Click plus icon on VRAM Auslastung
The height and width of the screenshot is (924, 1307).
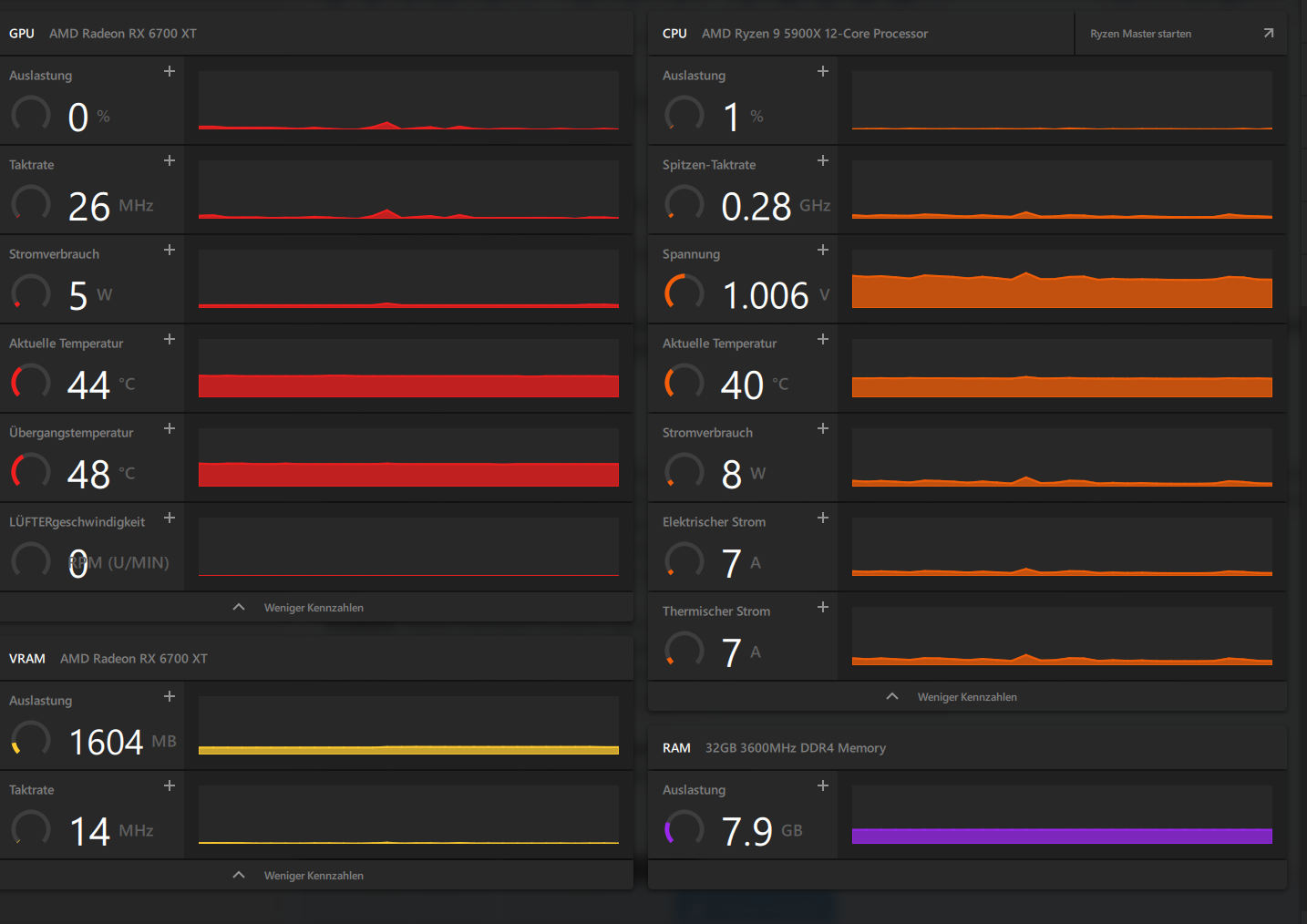coord(170,696)
